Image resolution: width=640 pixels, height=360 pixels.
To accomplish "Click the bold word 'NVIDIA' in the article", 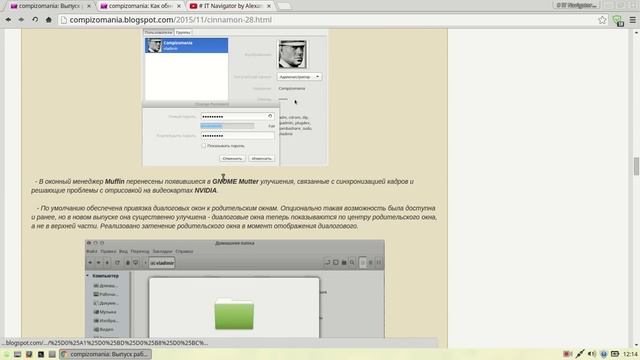I will pyautogui.click(x=205, y=191).
